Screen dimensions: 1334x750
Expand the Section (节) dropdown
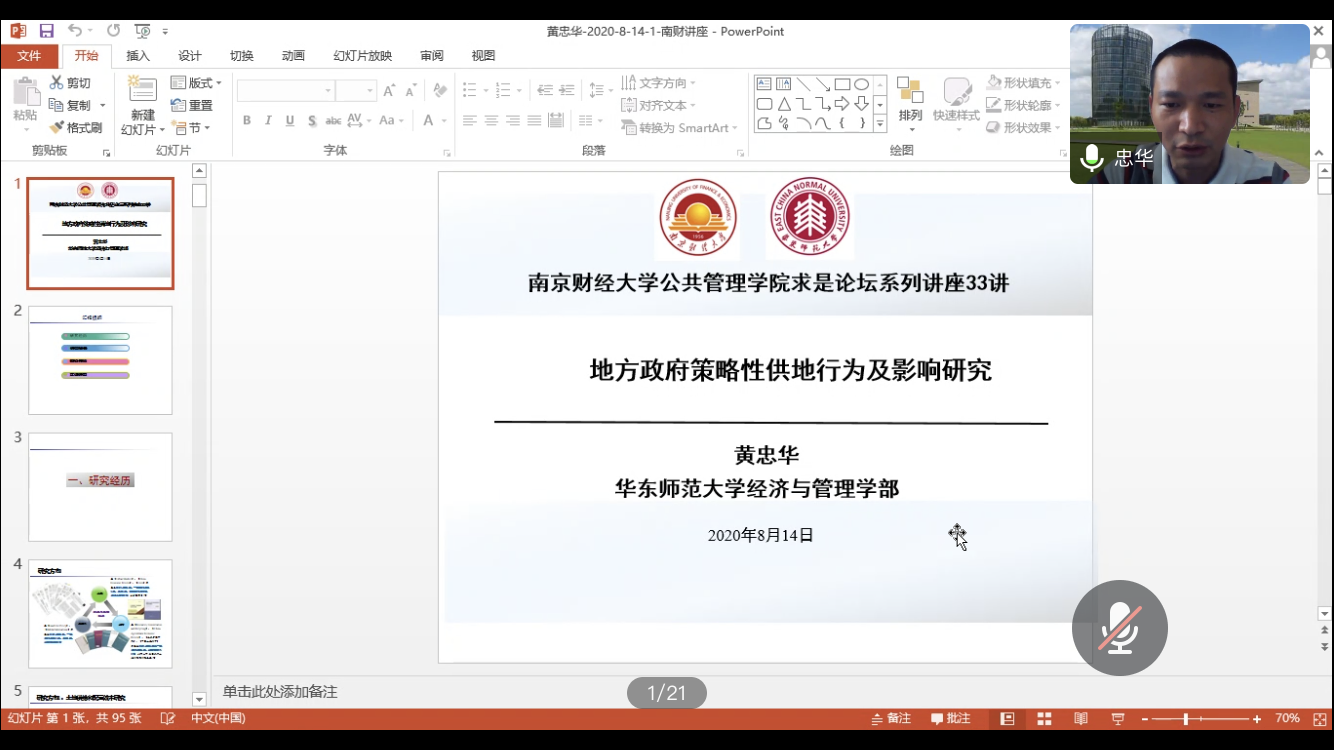(190, 128)
